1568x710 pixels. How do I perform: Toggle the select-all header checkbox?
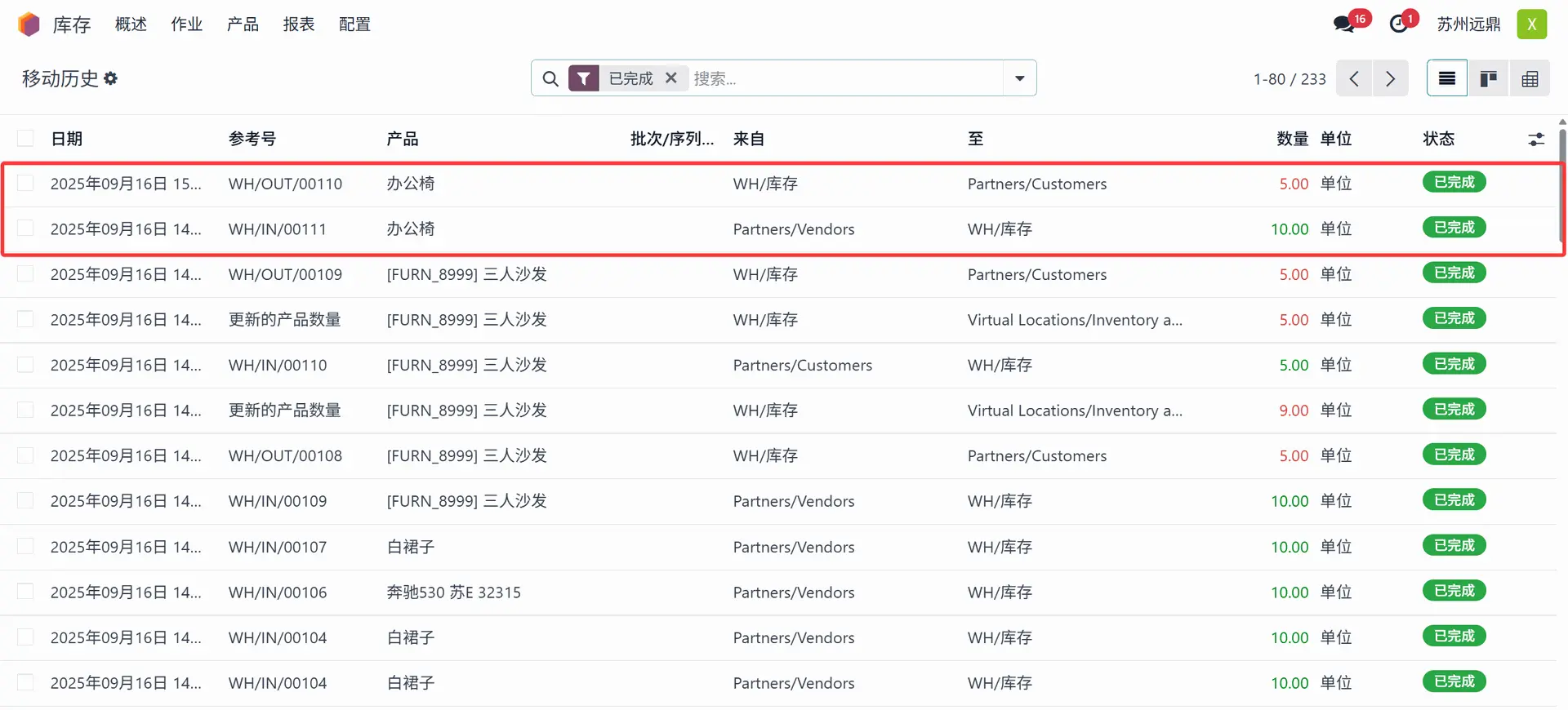[x=26, y=138]
